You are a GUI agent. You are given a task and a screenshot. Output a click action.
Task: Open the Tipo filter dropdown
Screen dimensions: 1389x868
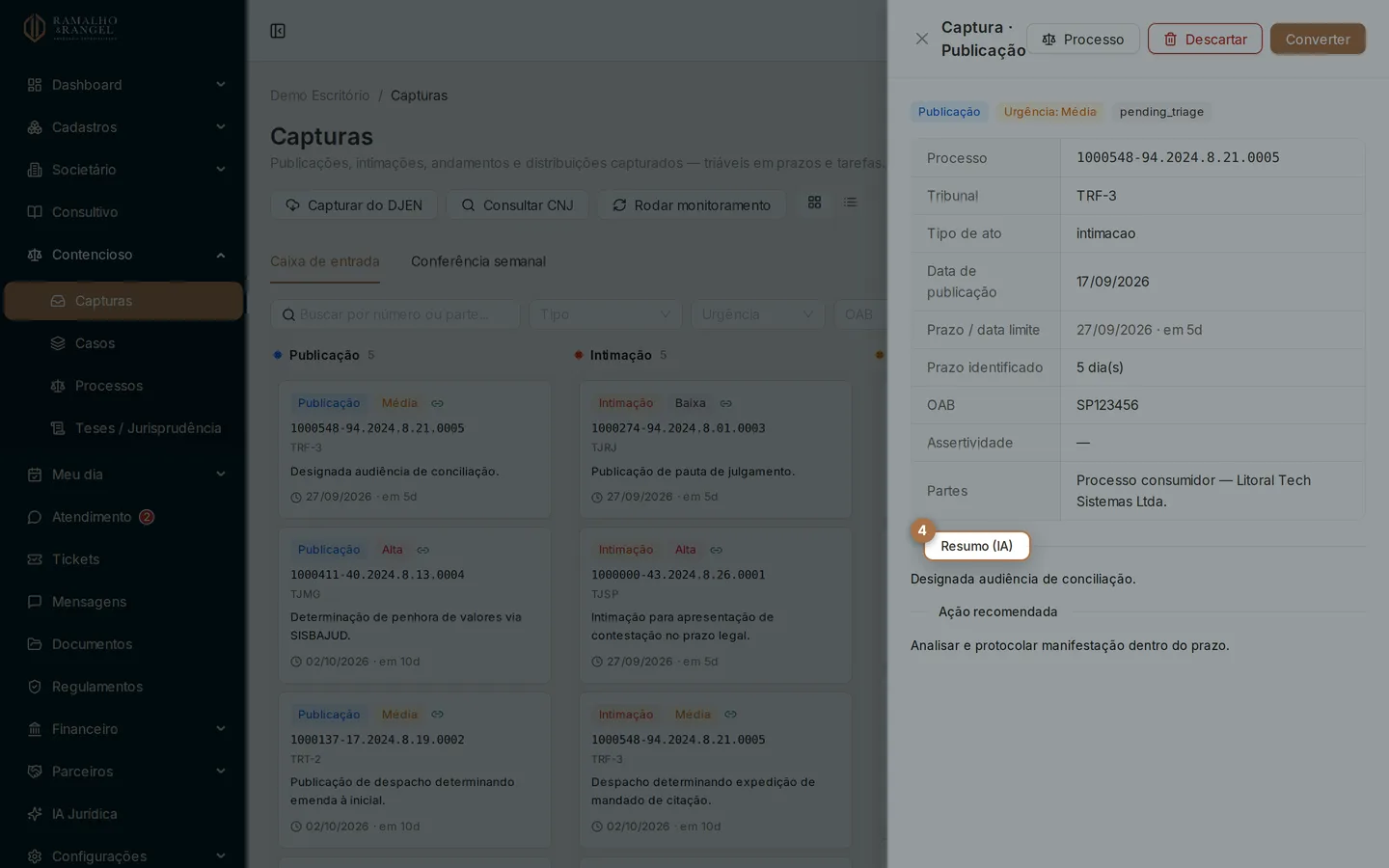[x=605, y=314]
